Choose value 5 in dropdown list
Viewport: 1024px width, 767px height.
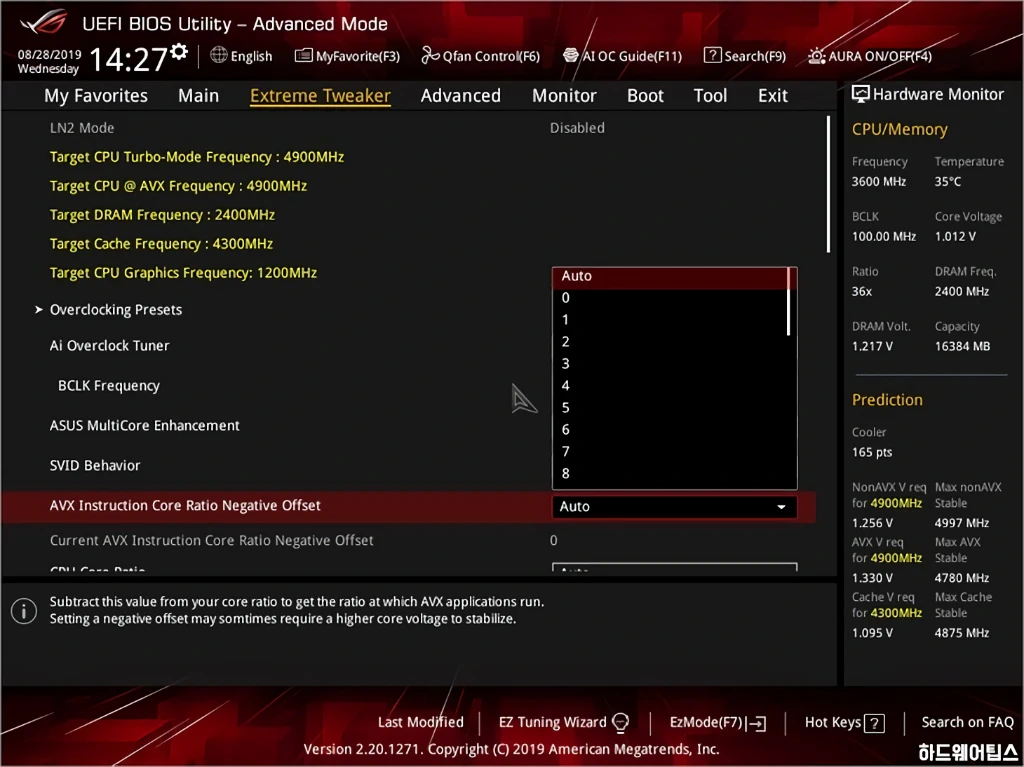(670, 408)
